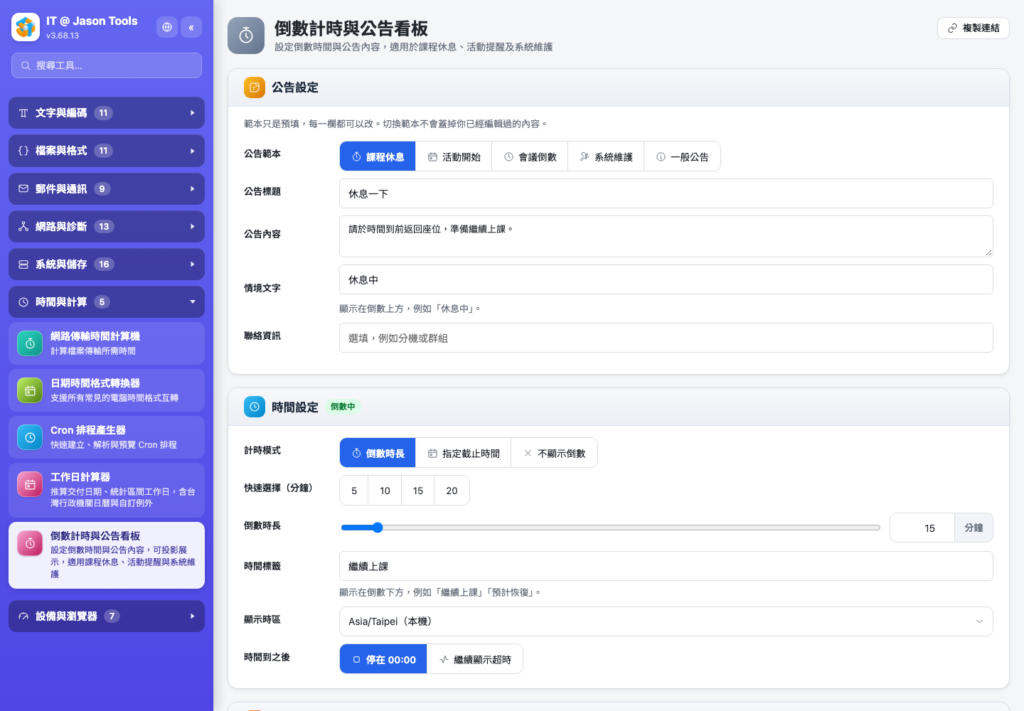Expand the 文字與編碼 category arrow
This screenshot has height=711, width=1024.
point(192,113)
